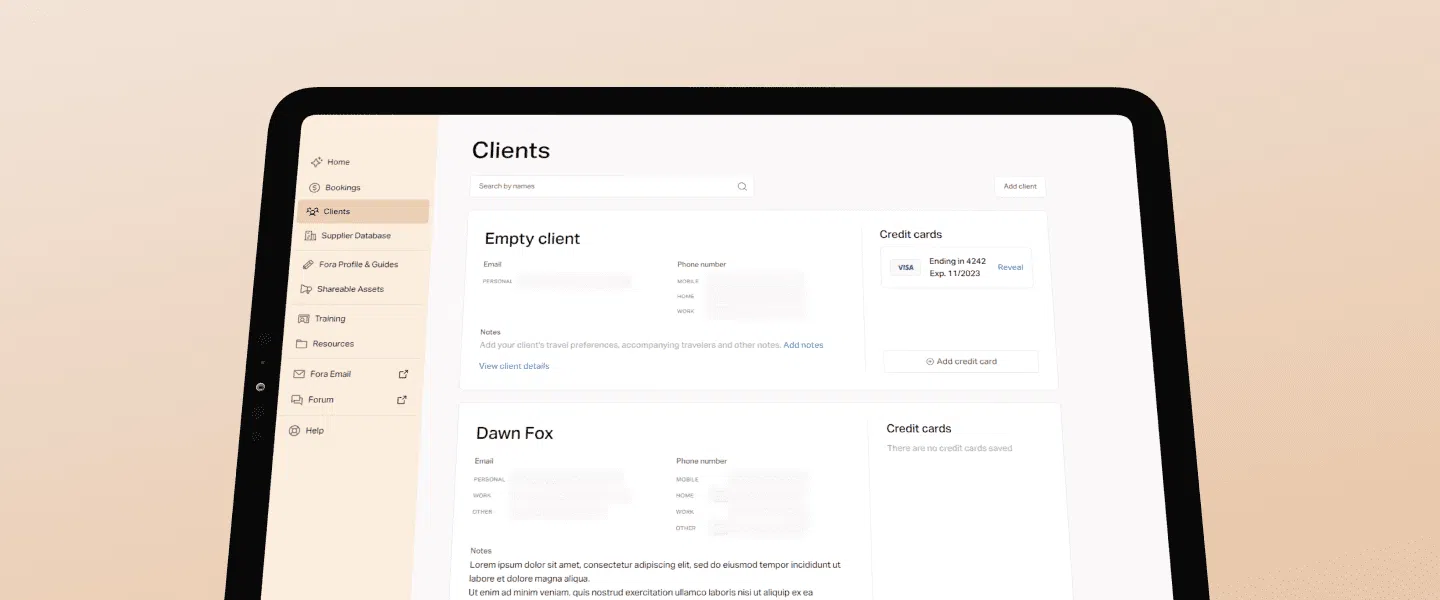Viewport: 1440px width, 600px height.
Task: Click Phone number label in Dawn Fox card
Action: tap(701, 461)
